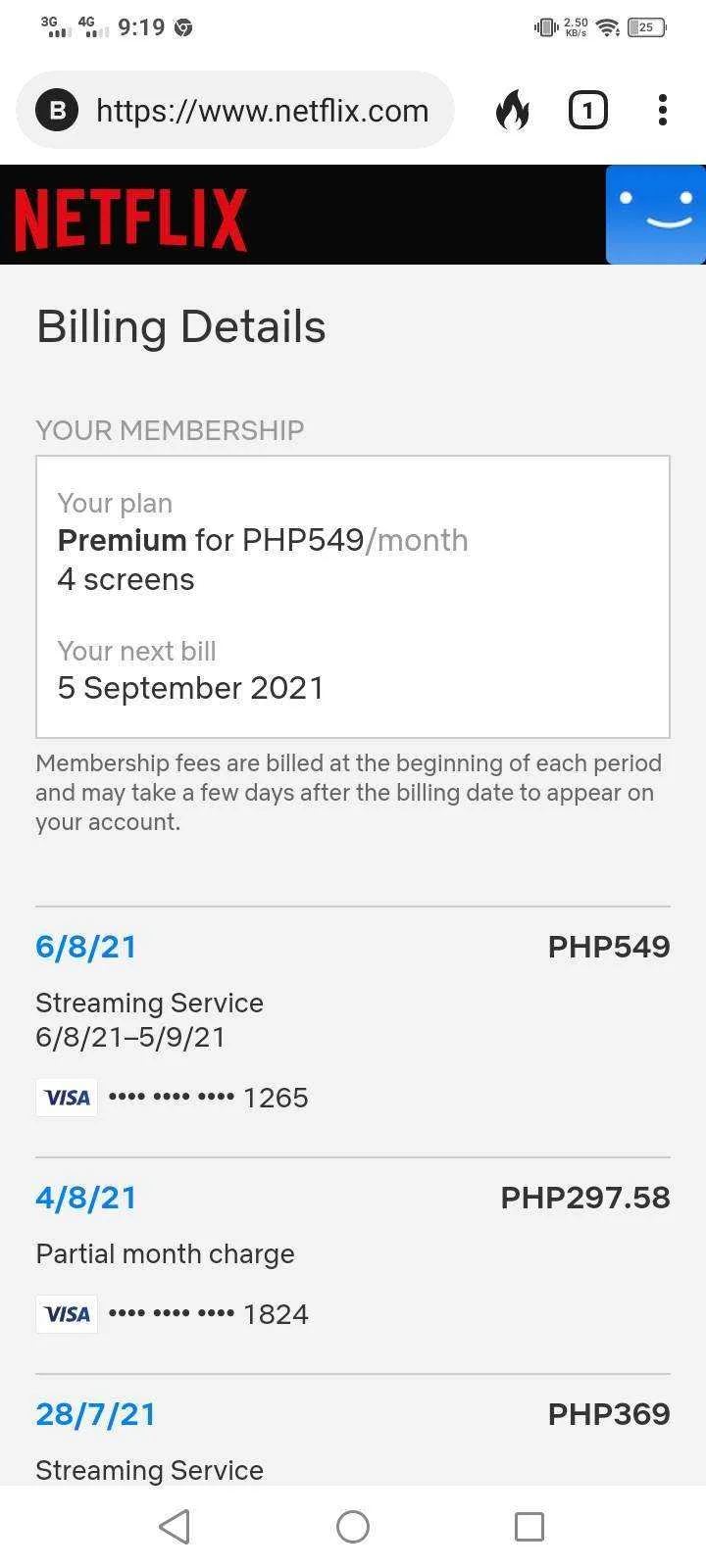Select the Premium plan membership box
Image resolution: width=706 pixels, height=1568 pixels.
coord(353,597)
